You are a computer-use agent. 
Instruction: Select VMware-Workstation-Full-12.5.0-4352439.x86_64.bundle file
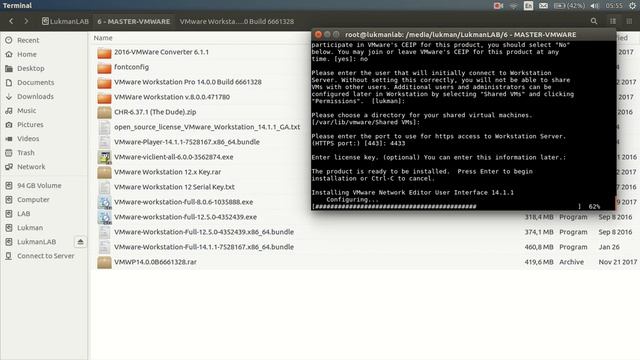pos(204,232)
